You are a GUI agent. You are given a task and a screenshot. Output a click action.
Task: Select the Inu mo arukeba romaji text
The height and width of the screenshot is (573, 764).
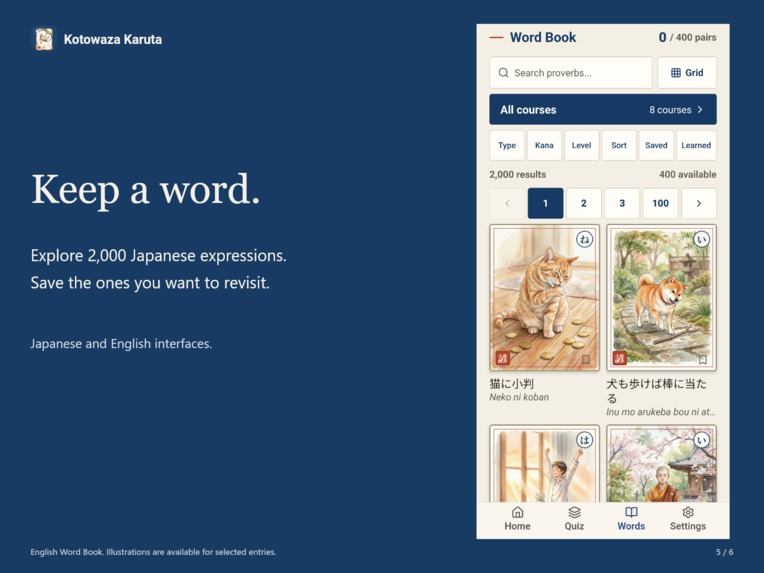coord(661,412)
